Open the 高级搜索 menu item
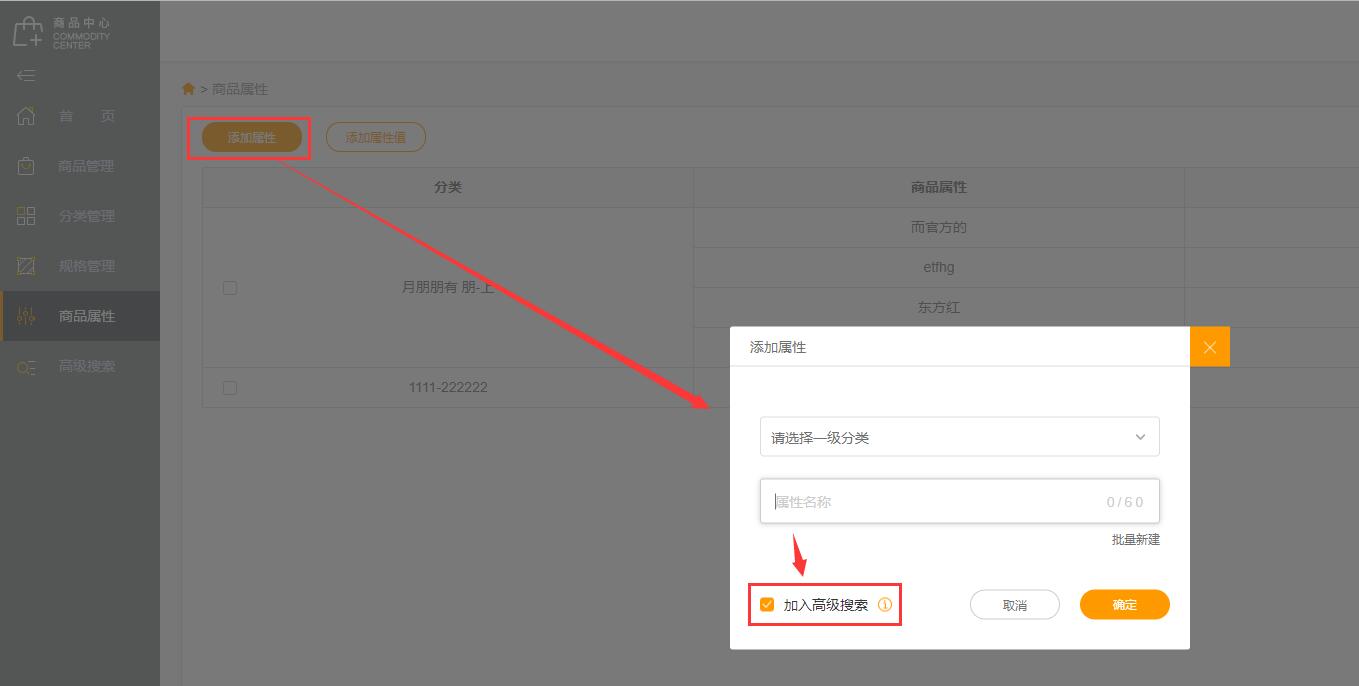 [x=80, y=366]
